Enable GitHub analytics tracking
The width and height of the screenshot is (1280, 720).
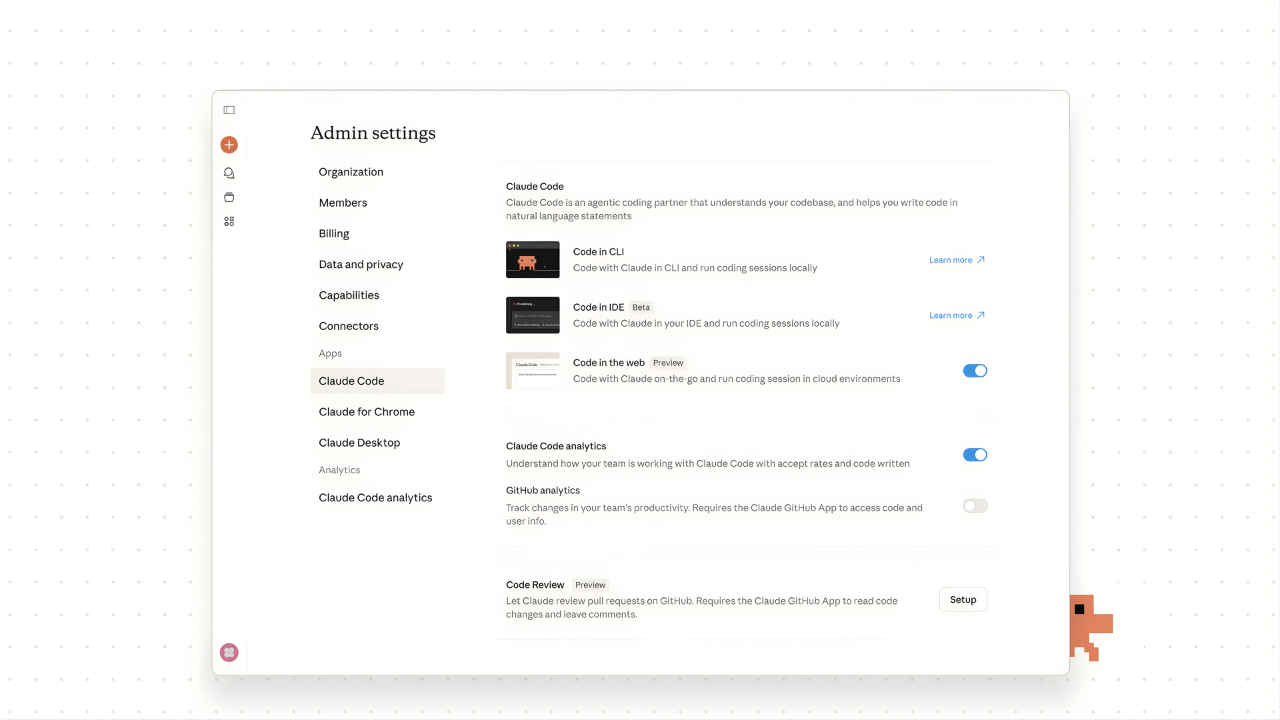pos(974,505)
